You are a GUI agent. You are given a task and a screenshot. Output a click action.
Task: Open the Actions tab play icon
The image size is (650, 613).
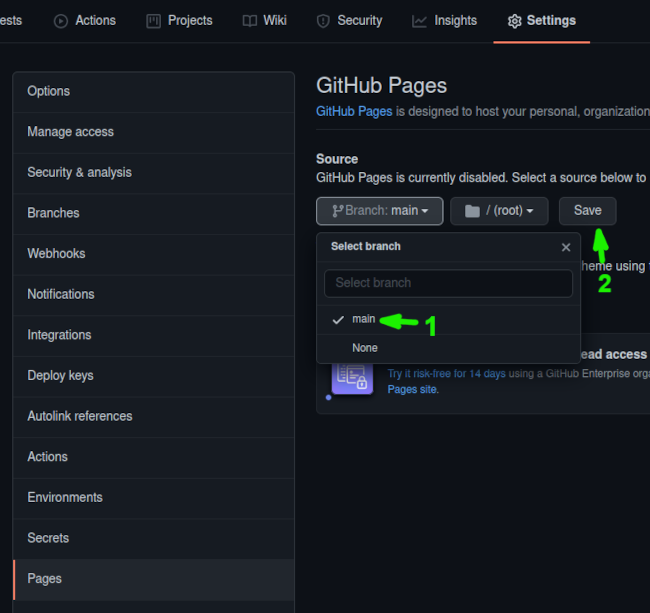point(61,21)
